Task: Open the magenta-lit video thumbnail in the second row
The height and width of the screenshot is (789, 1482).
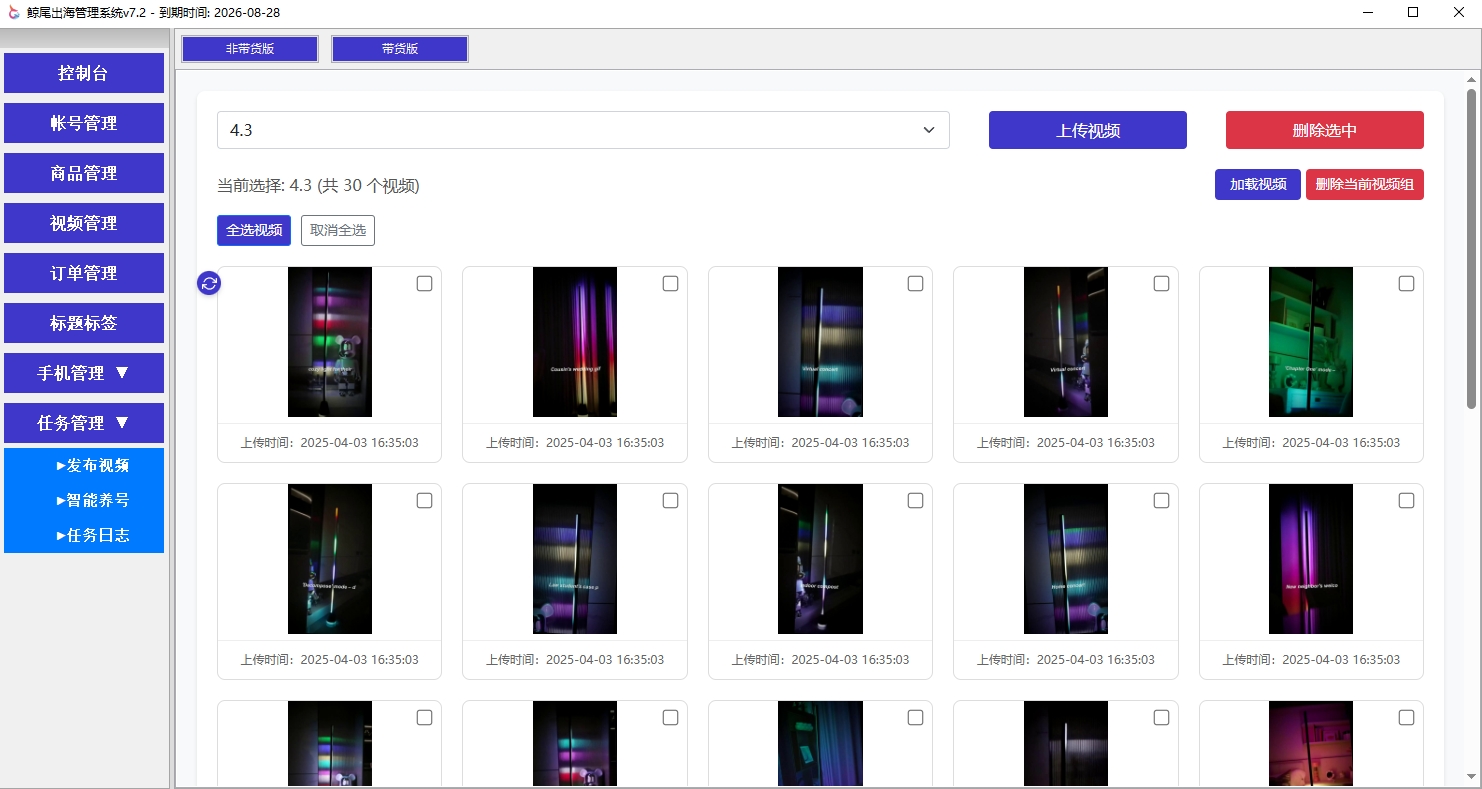Action: click(1310, 559)
